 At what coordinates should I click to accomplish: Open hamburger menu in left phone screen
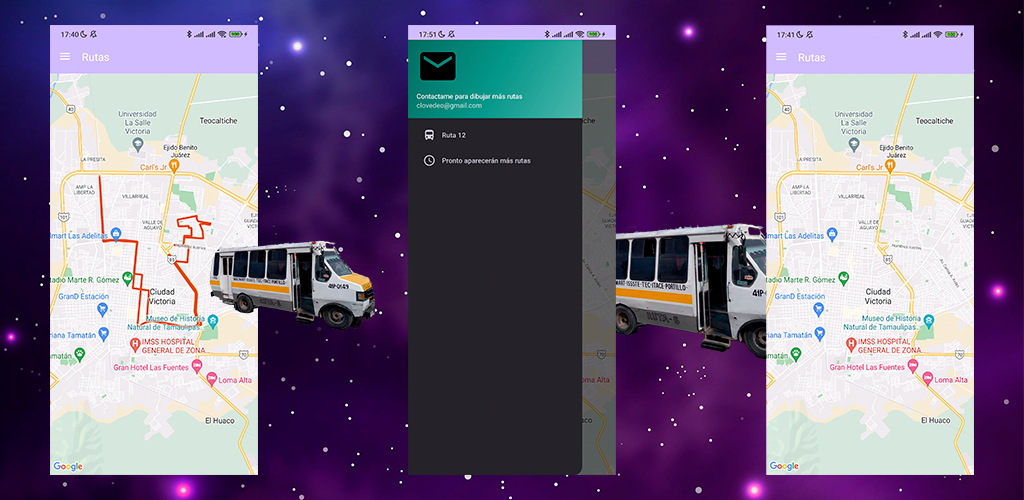66,57
